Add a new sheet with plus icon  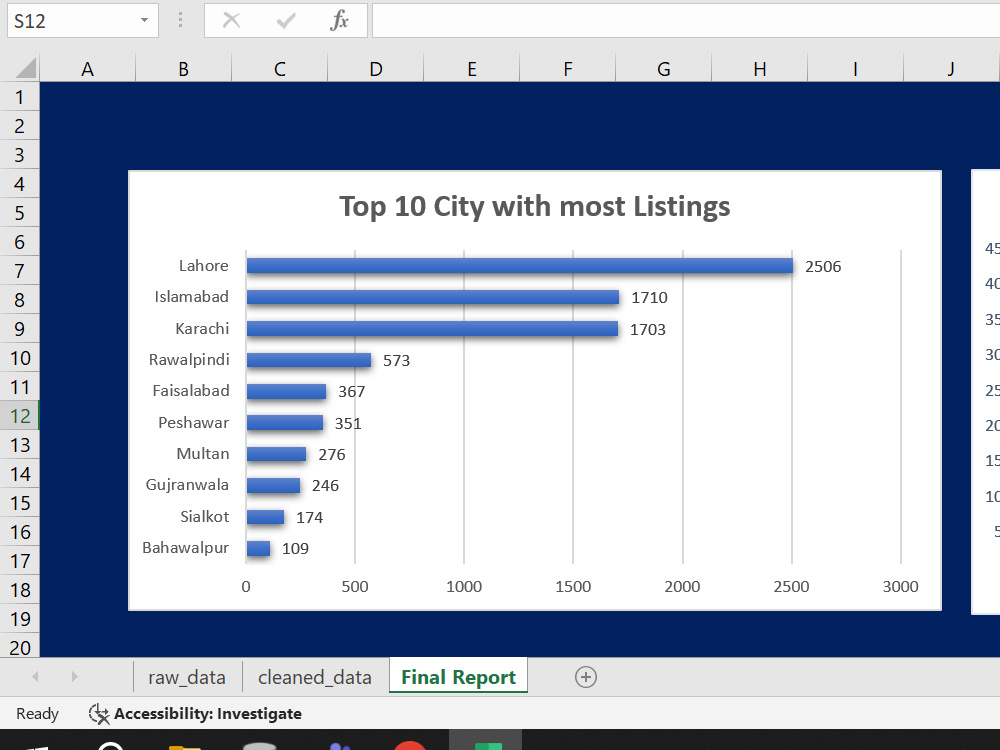(585, 677)
